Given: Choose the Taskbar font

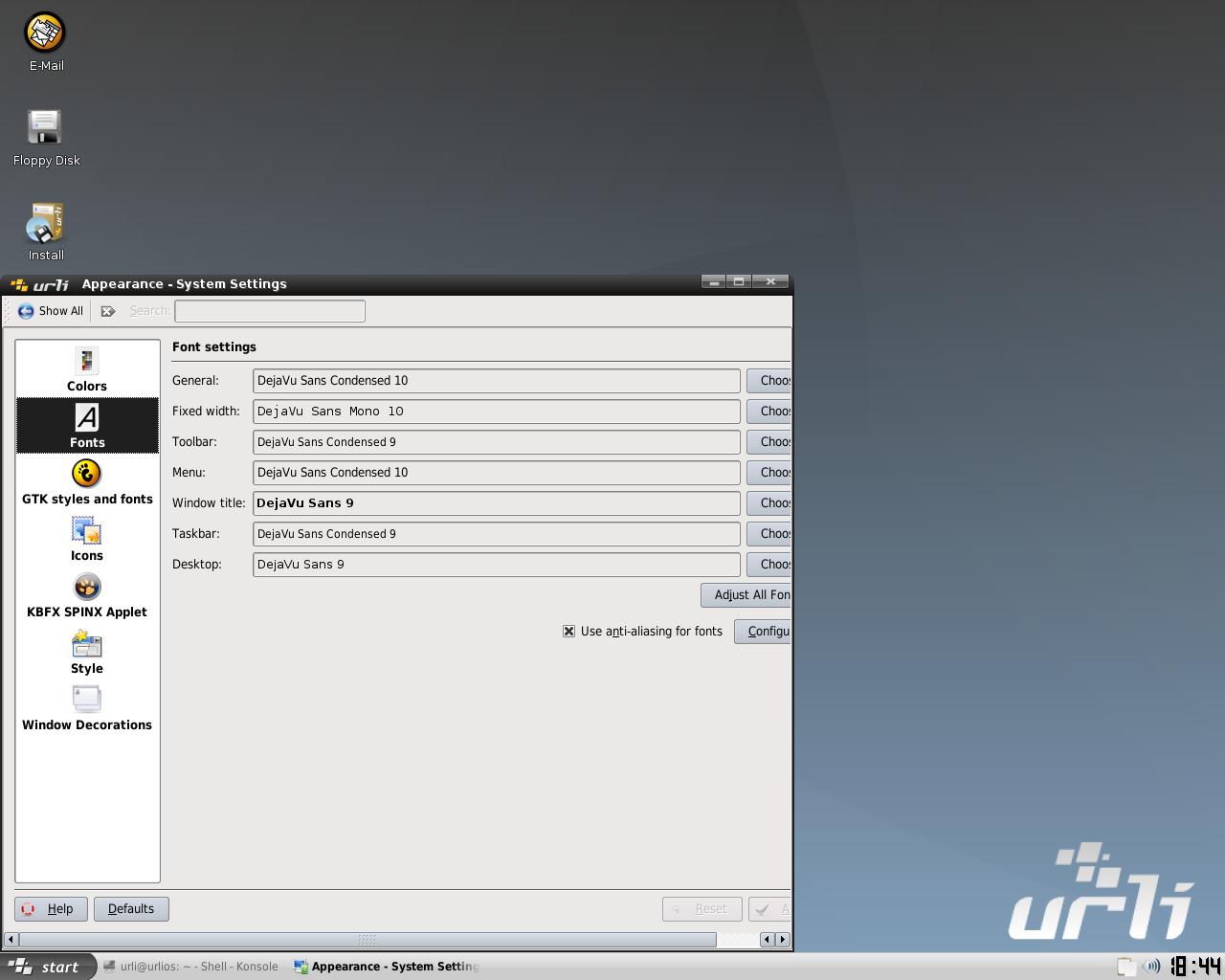Looking at the screenshot, I should [x=769, y=534].
